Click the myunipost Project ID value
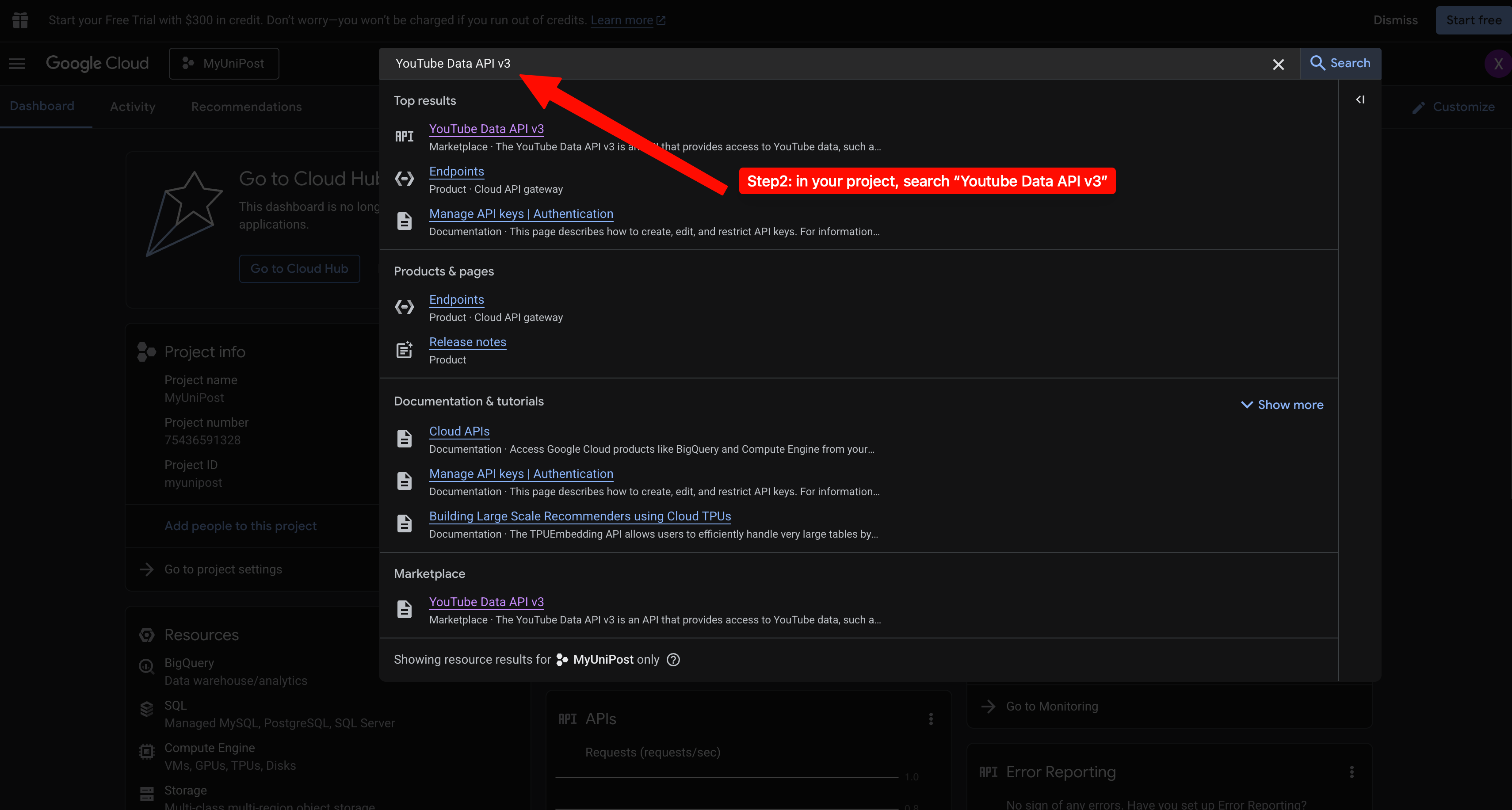 [x=193, y=482]
